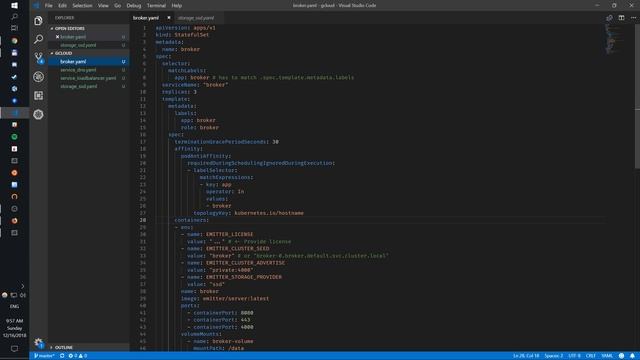
Task: Click the 'replicas: 3' code line
Action: [x=179, y=92]
